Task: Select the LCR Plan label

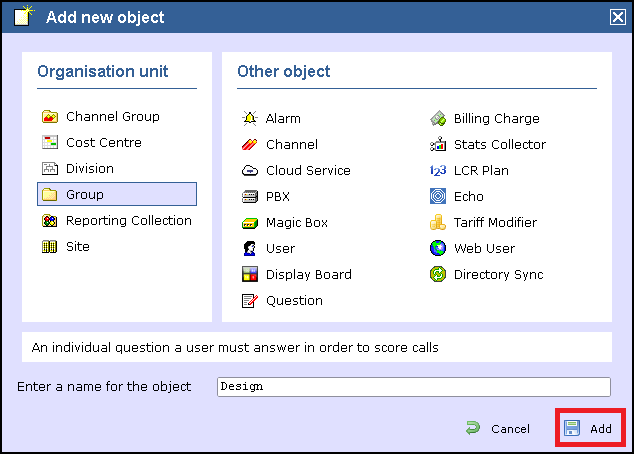Action: point(481,171)
